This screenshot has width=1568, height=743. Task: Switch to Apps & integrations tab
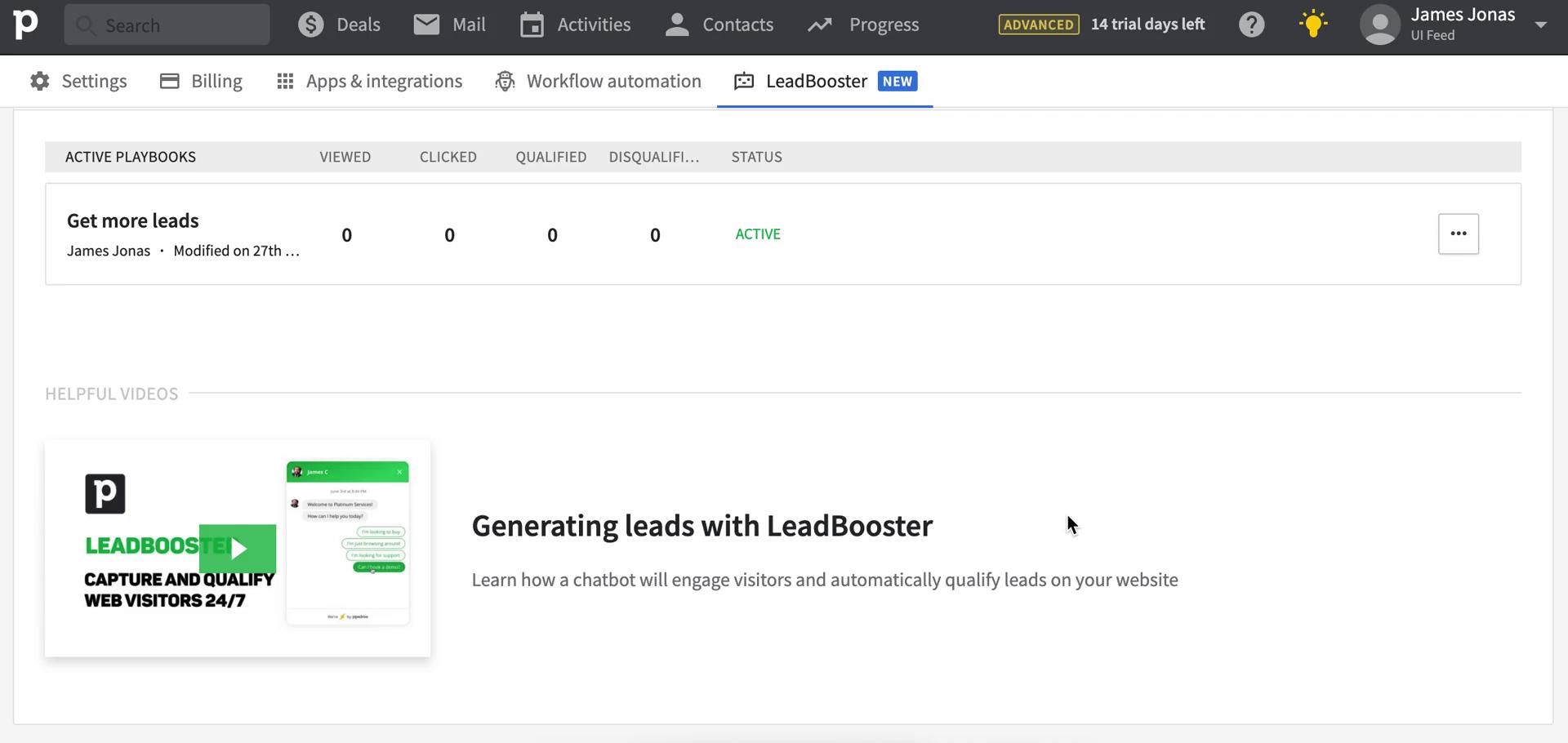[x=369, y=81]
